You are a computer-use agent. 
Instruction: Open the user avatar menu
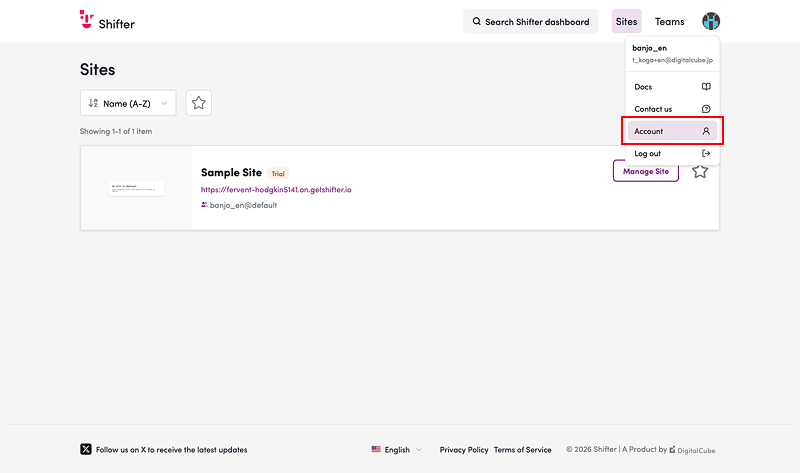tap(711, 21)
